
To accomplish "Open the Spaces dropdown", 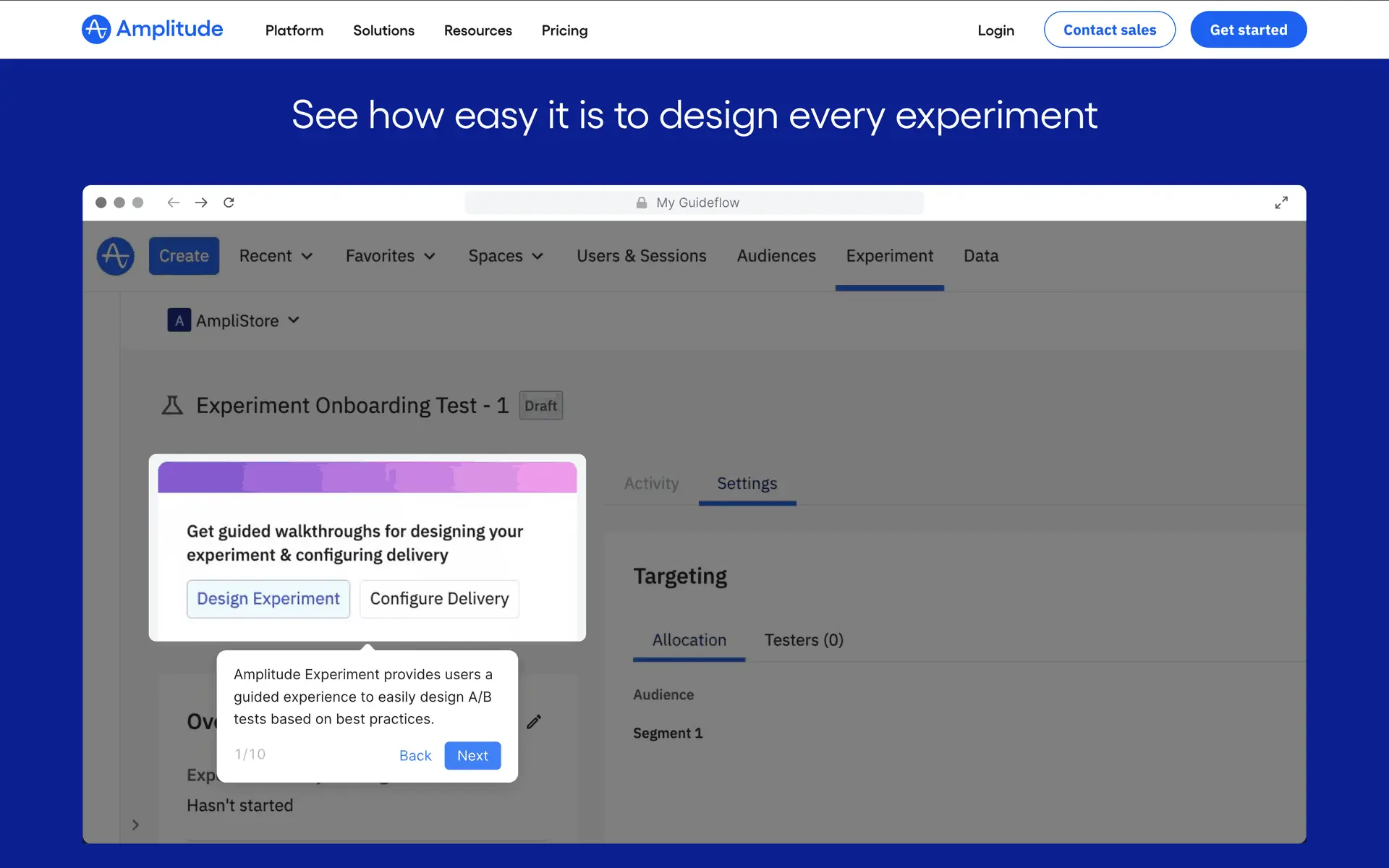I will (x=505, y=256).
